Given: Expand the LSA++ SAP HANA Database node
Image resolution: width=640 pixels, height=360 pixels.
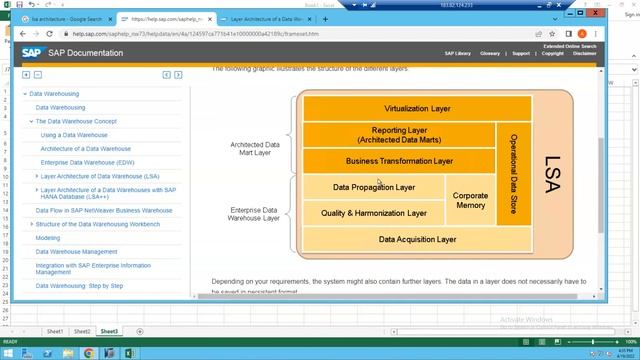Looking at the screenshot, I should pos(37,190).
